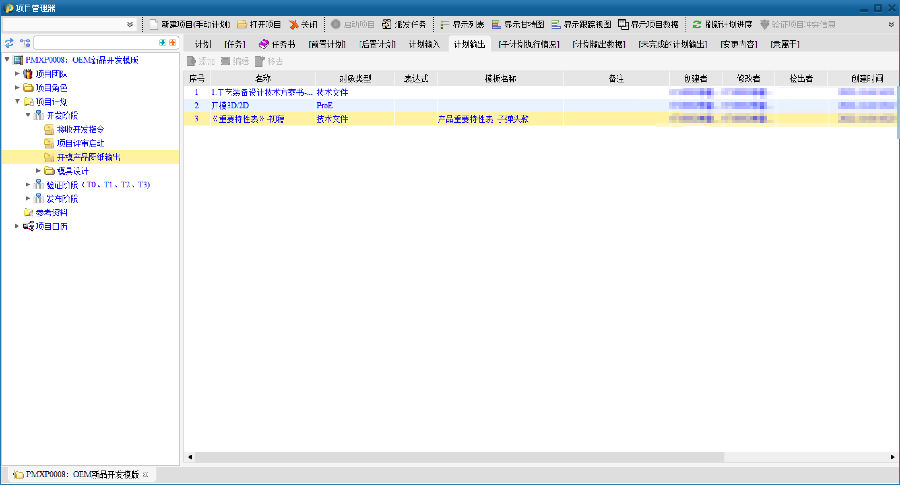This screenshot has height=485, width=900.
Task: Expand the 项目角色 tree node
Action: coord(17,87)
